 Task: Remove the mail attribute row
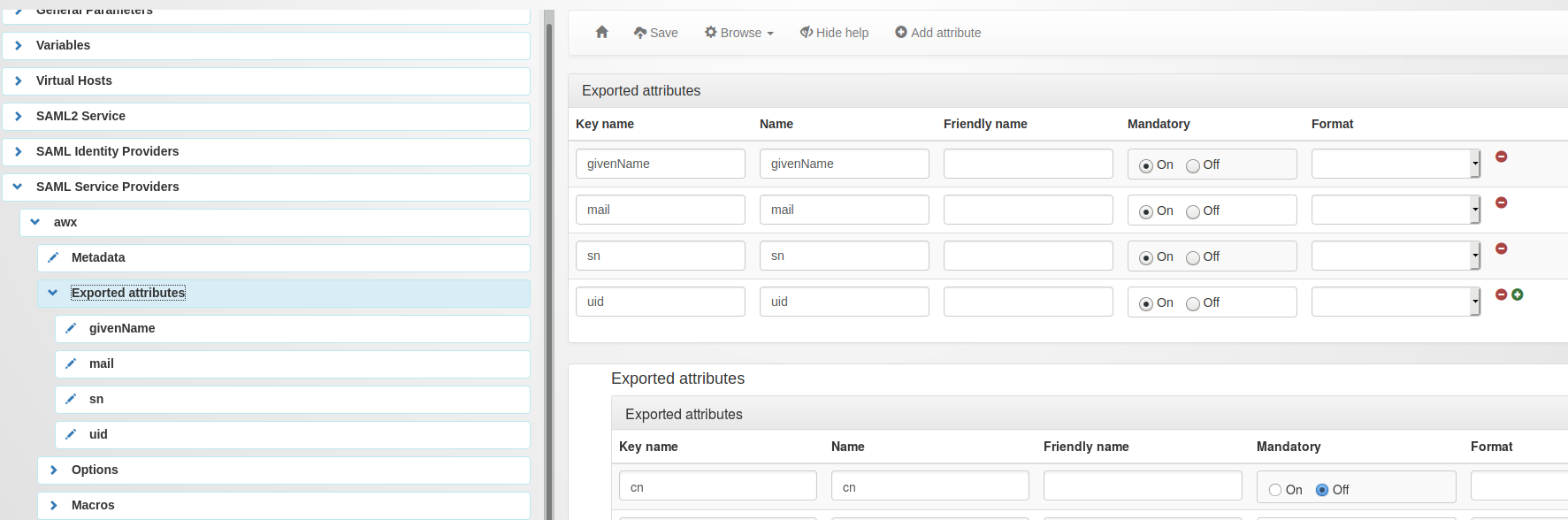[x=1501, y=203]
